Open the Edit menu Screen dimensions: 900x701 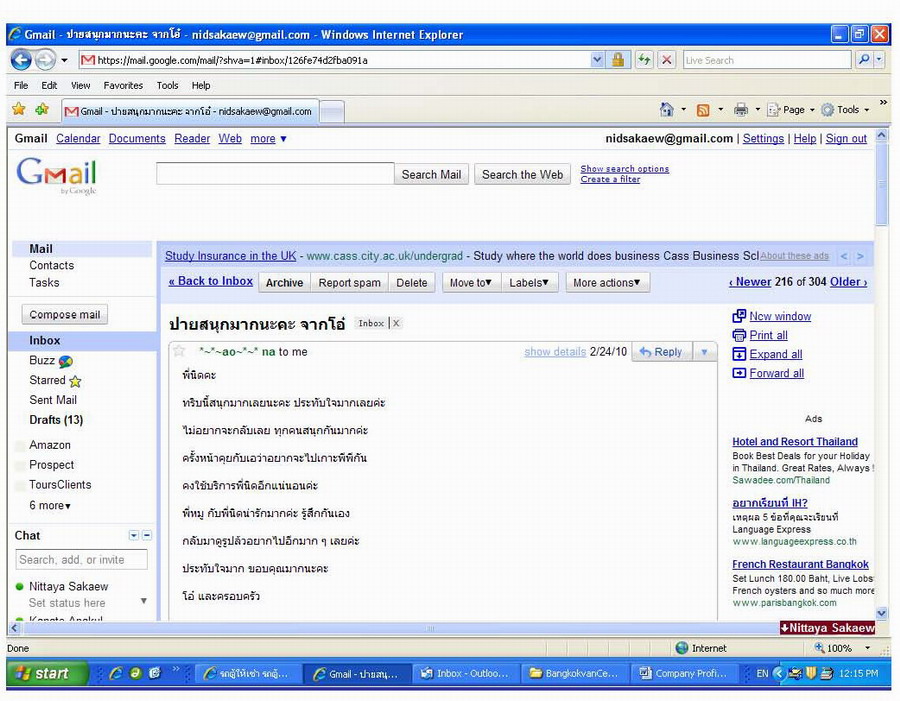coord(49,85)
